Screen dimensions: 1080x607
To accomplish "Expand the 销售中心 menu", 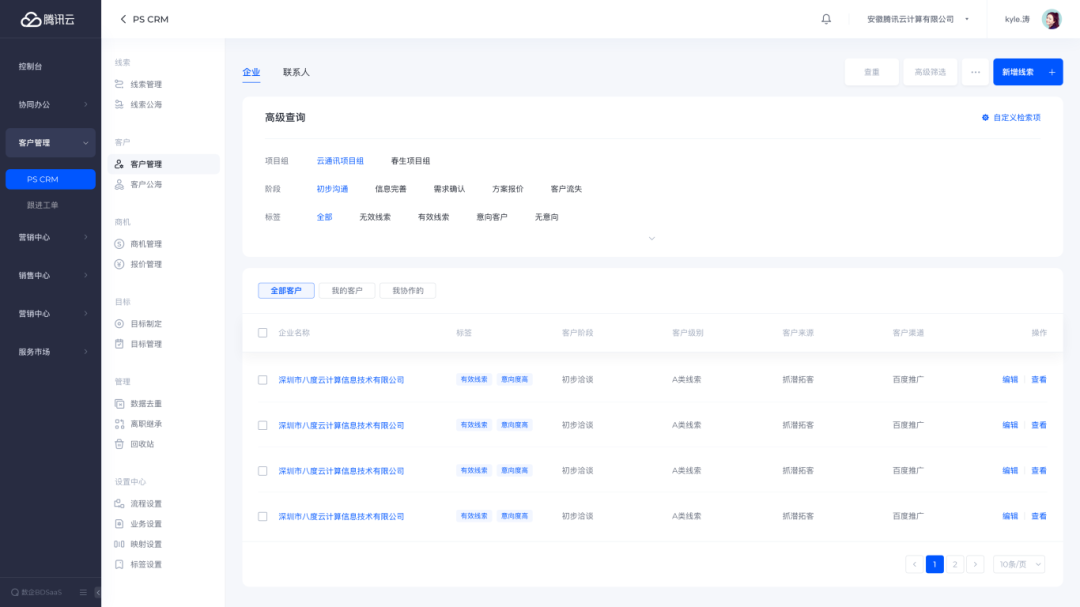I will 50,276.
